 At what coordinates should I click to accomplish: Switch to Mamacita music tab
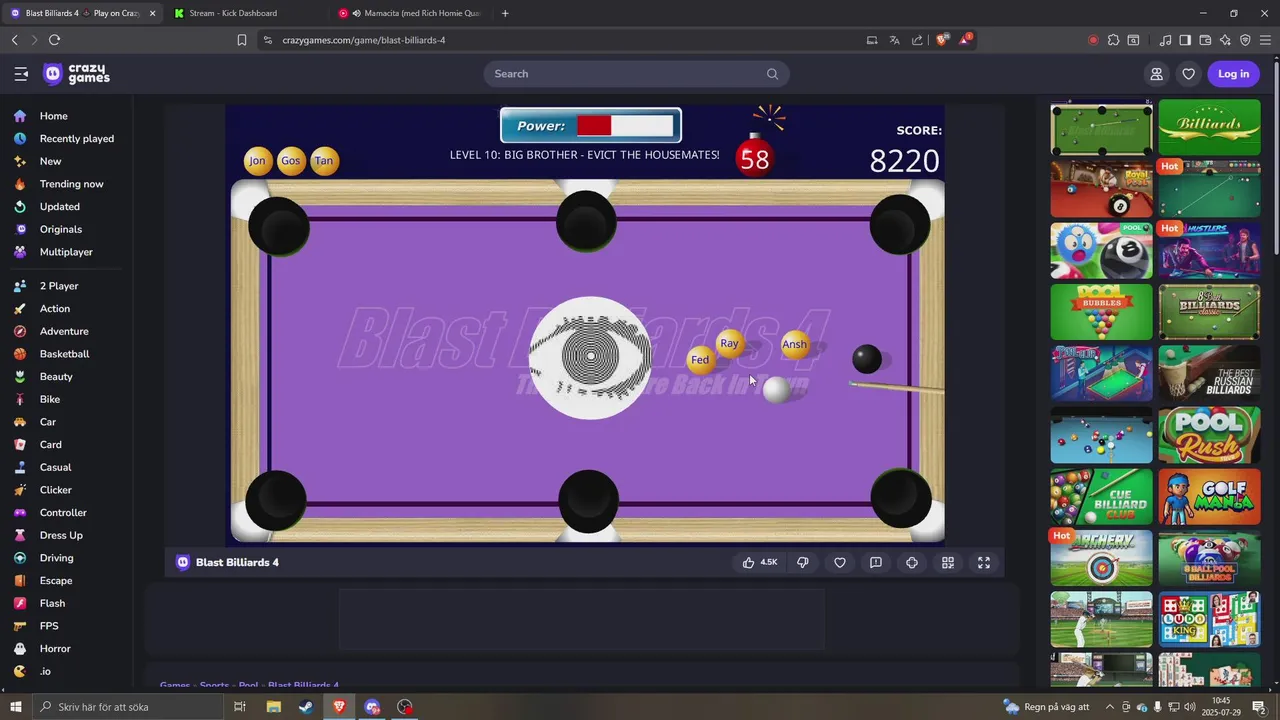(410, 13)
